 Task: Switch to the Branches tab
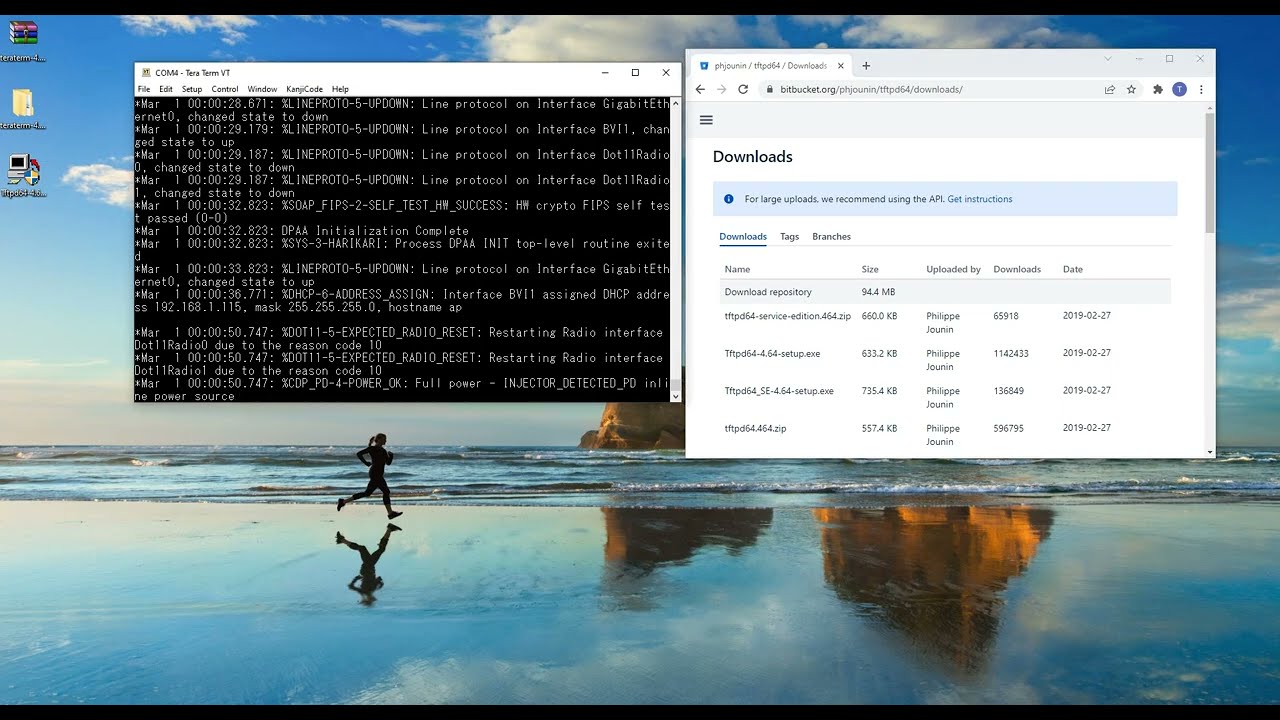[x=831, y=237]
